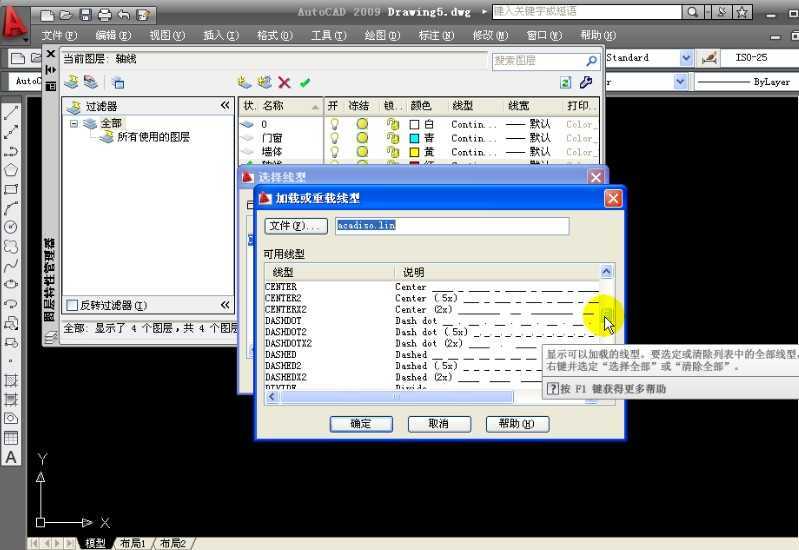Select the DASHDOT linetype row
The height and width of the screenshot is (550, 799).
pos(432,321)
